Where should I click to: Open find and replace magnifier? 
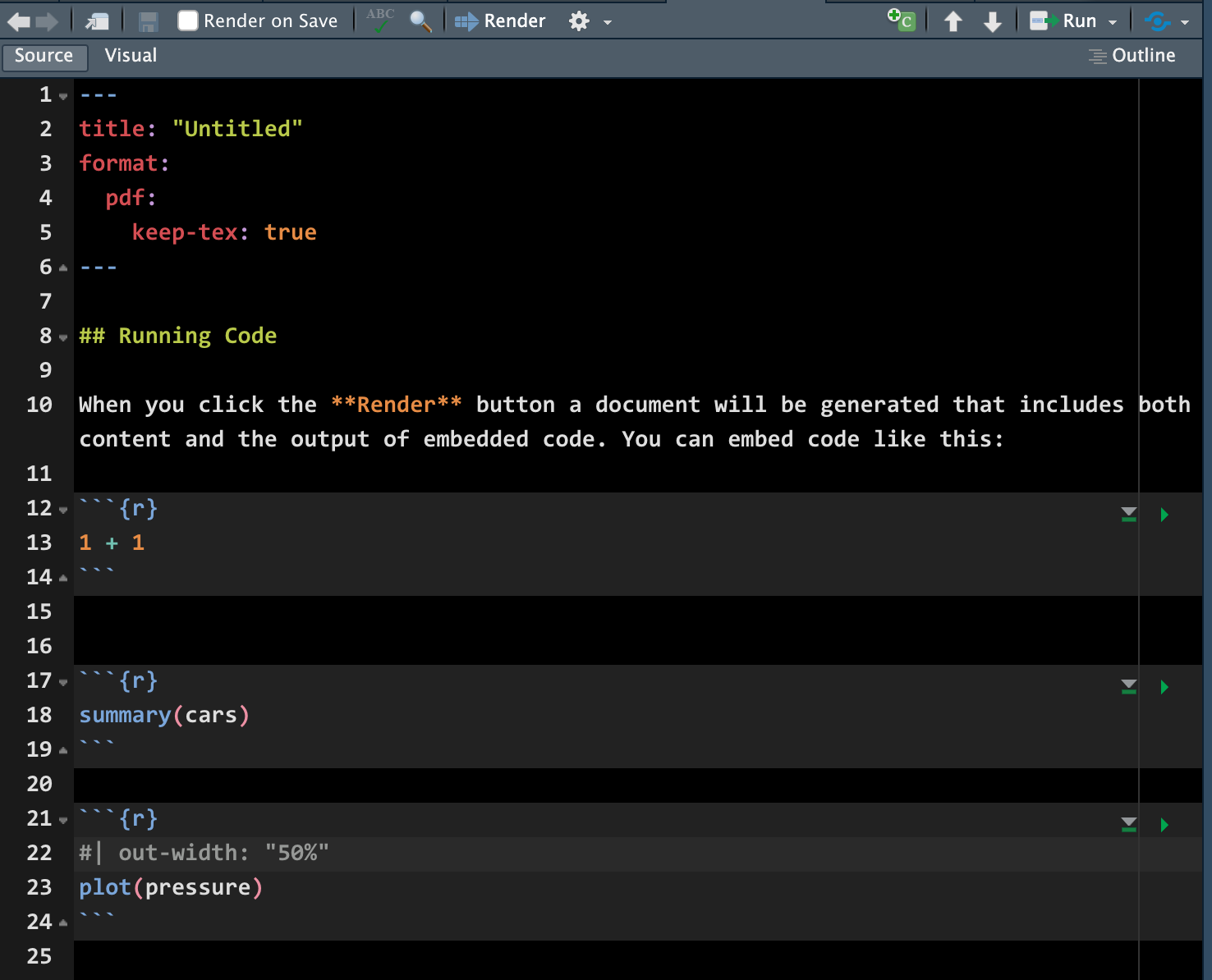(x=420, y=21)
